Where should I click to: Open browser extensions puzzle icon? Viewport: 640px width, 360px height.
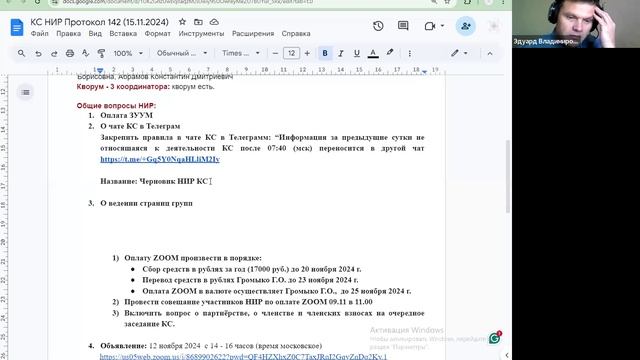coord(467,2)
